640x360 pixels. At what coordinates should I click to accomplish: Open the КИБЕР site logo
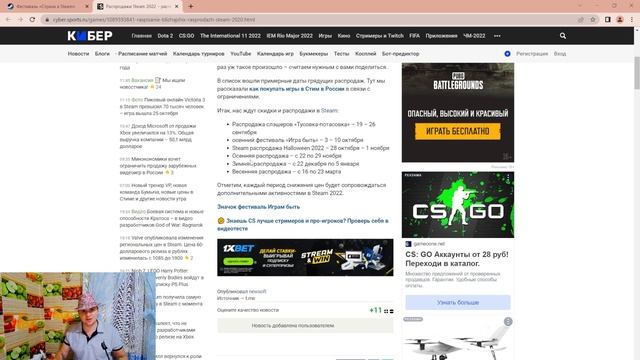click(x=90, y=36)
